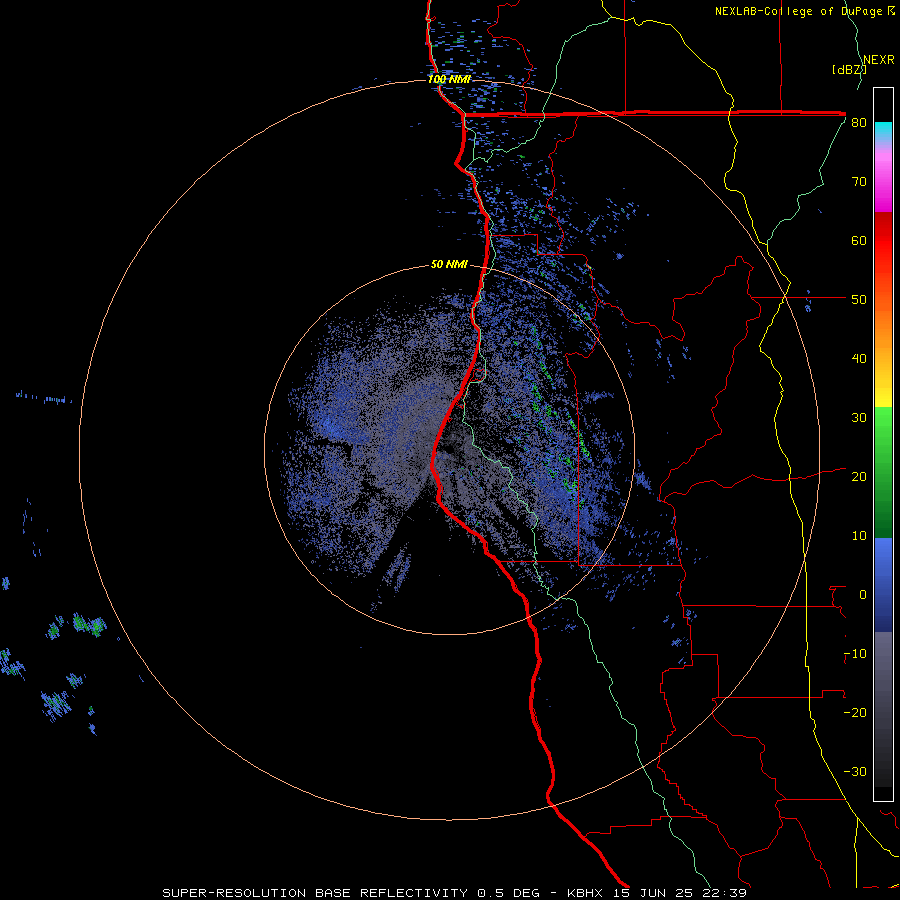This screenshot has height=900, width=900.
Task: Click the -20 value on dBZ scale
Action: point(855,713)
